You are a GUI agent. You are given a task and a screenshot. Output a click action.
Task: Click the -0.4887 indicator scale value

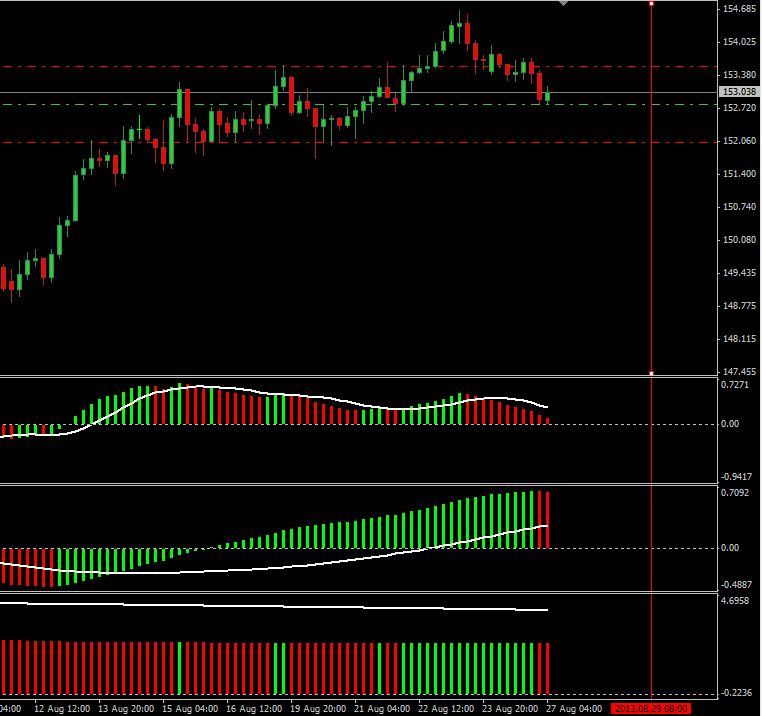tap(736, 585)
